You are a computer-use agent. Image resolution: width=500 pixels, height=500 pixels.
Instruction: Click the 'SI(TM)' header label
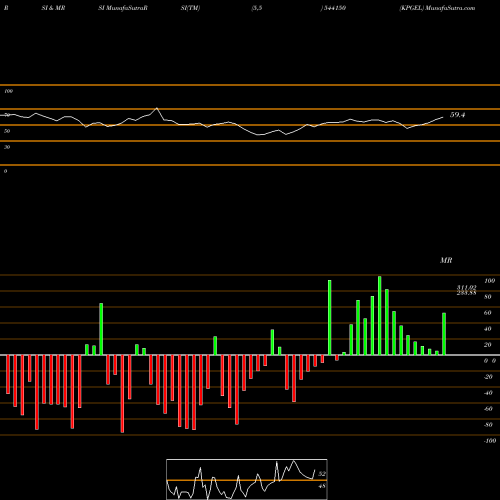click(x=191, y=8)
